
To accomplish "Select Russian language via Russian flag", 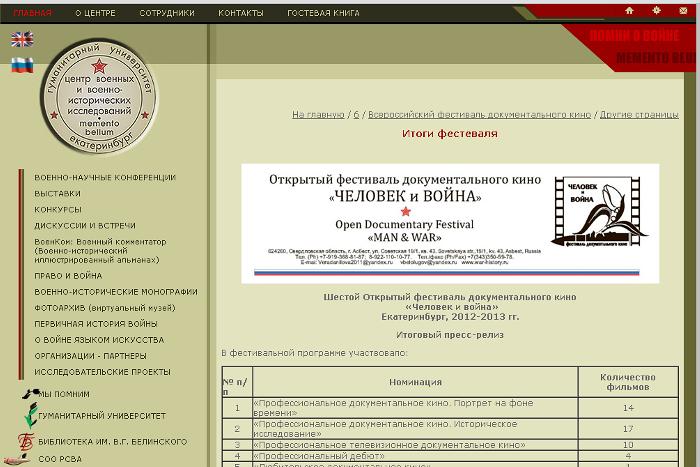I will tap(22, 65).
